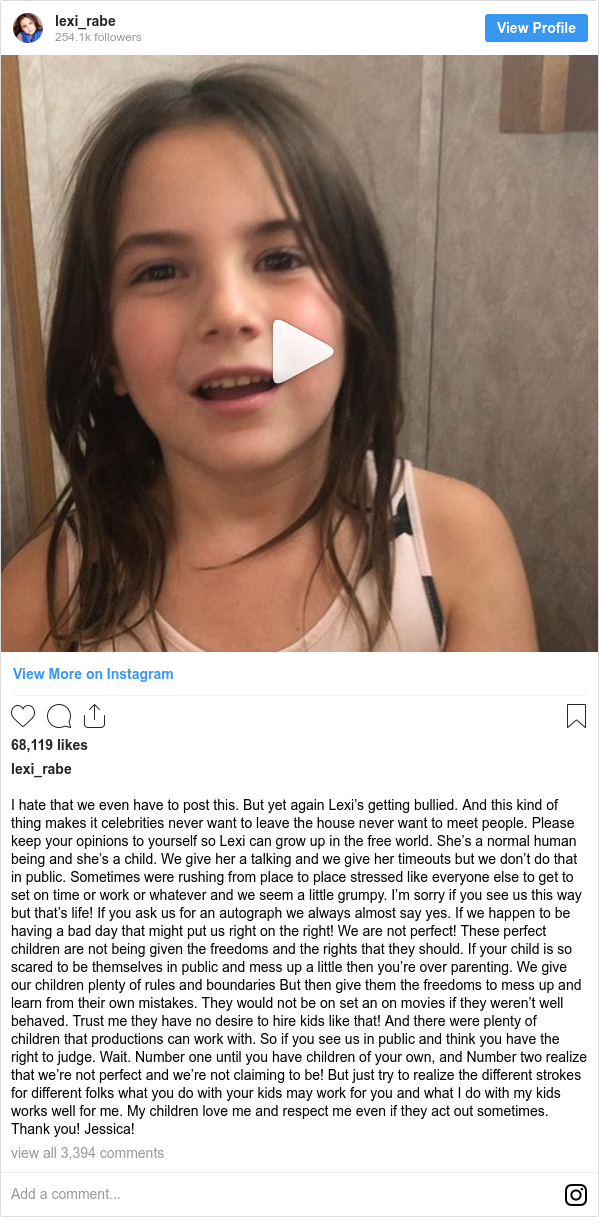The height and width of the screenshot is (1229, 599).
Task: Open the View More on Instagram link
Action: click(93, 674)
